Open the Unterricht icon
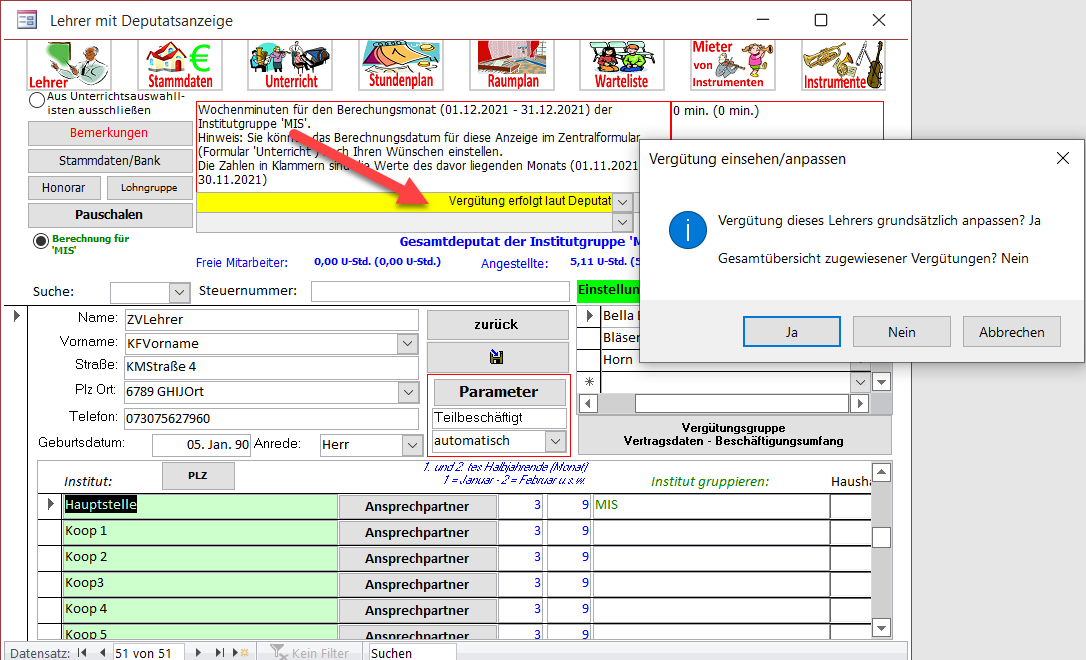The image size is (1086, 660). tap(291, 65)
